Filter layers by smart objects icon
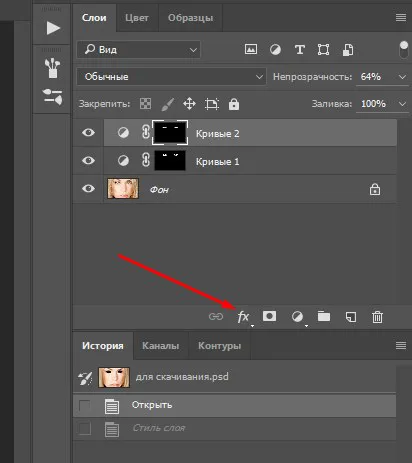412x463 pixels. click(x=348, y=50)
